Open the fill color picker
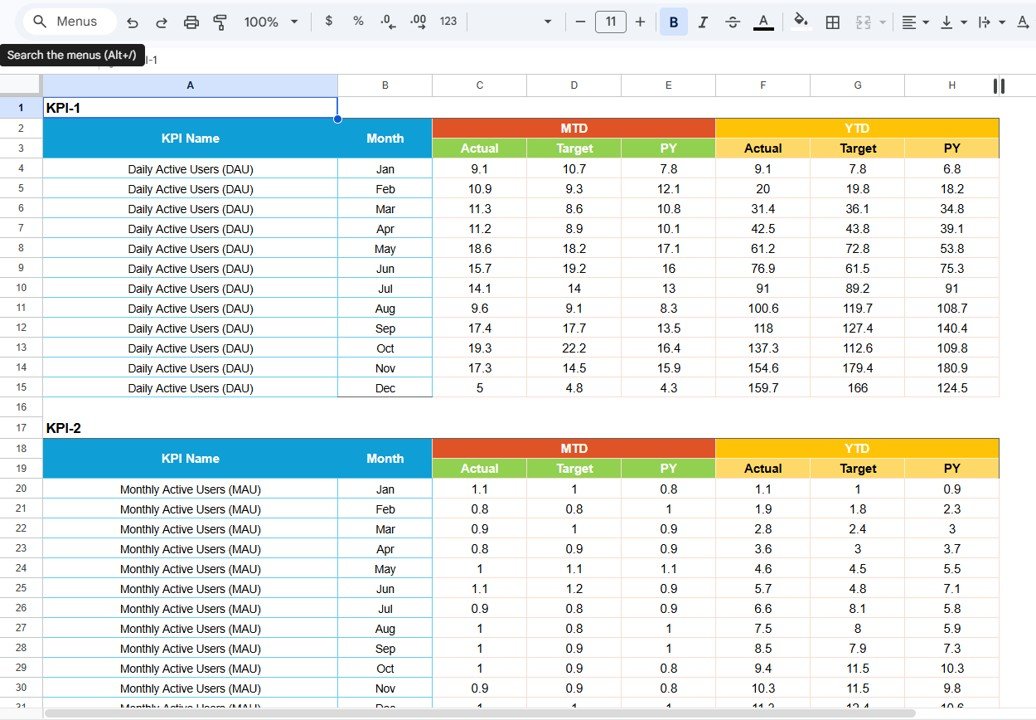 coord(800,21)
